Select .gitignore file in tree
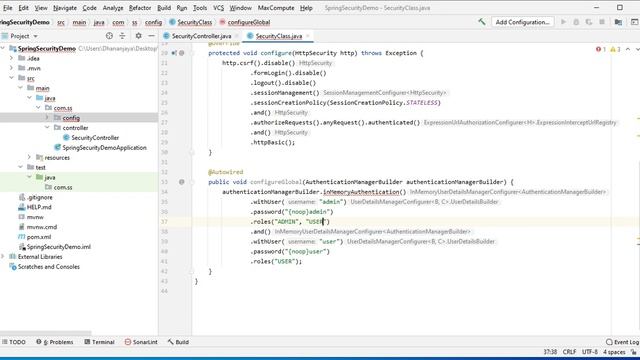Screen dimensions: 640x360 click(39, 197)
